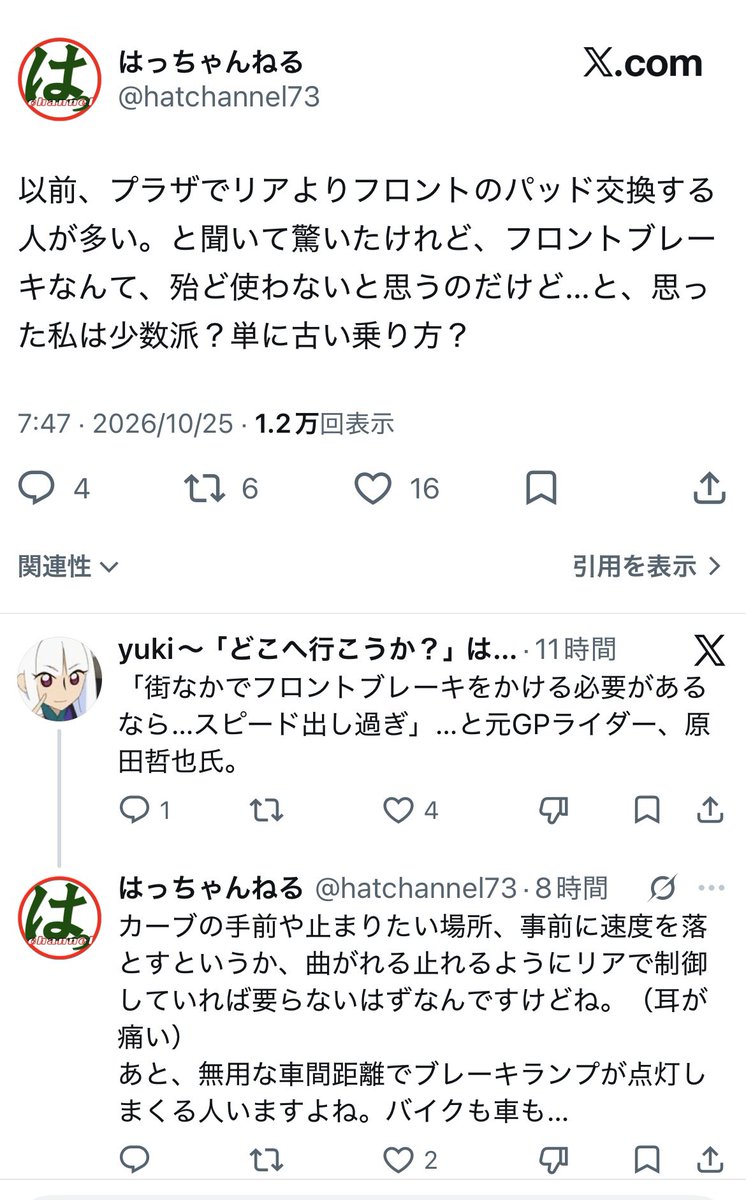
Task: Click the X icon on yuki's reply
Action: [x=708, y=650]
